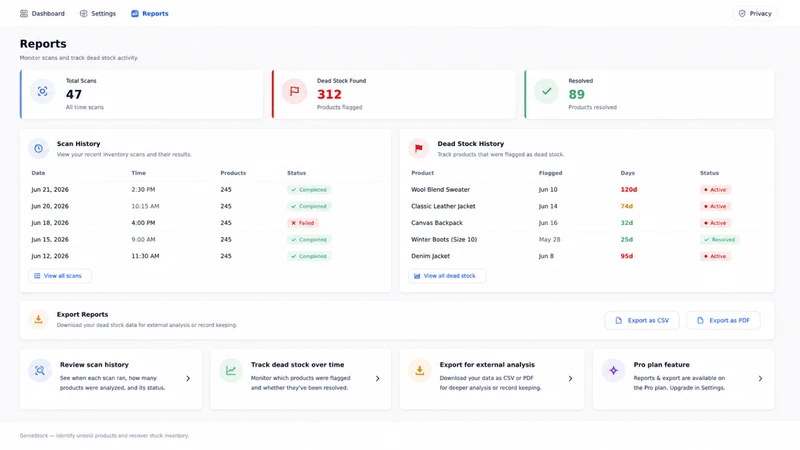Click the Resolved checkmark icon

point(546,91)
